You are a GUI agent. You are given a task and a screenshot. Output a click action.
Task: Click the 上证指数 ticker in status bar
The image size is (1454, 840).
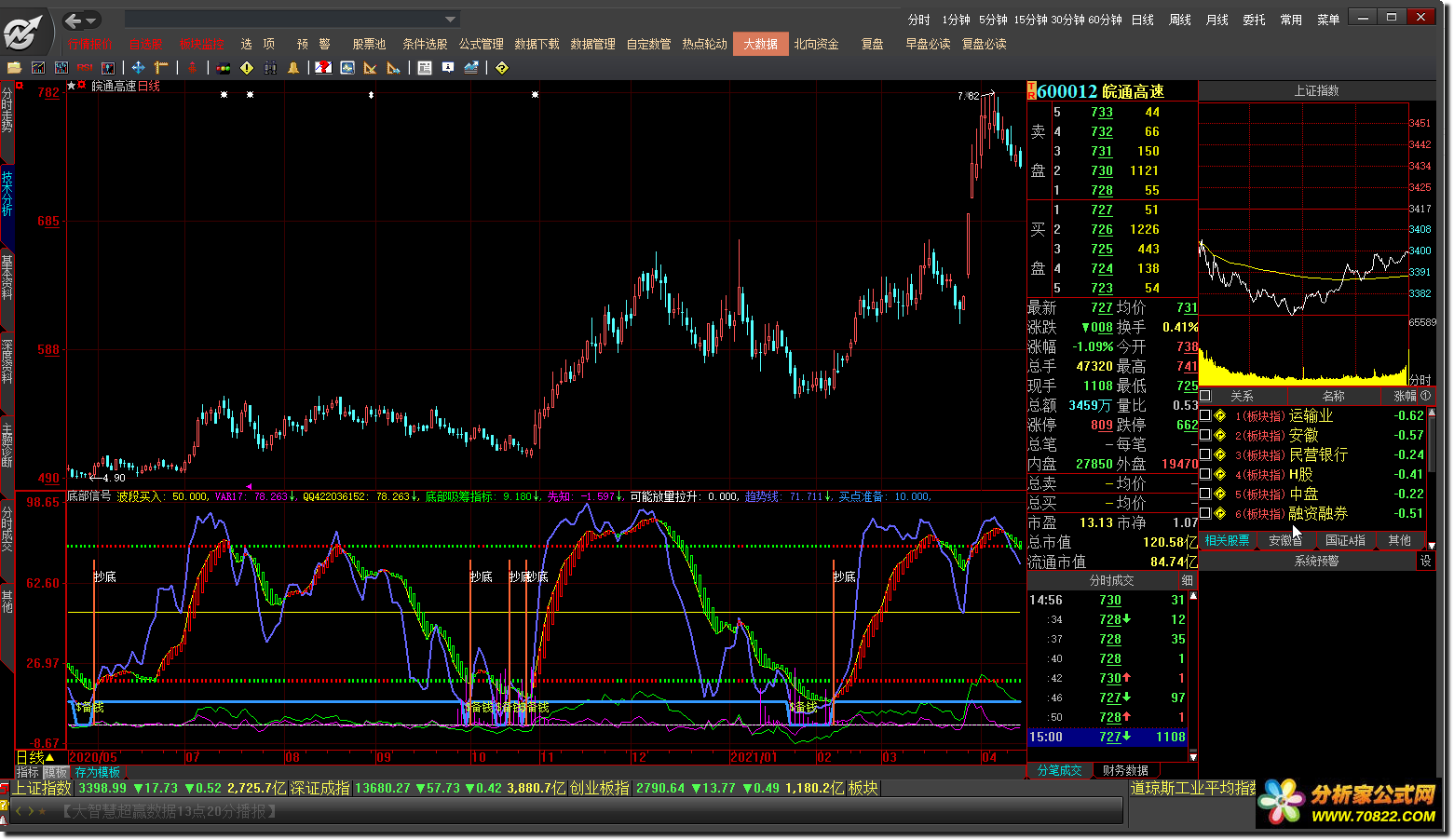pyautogui.click(x=42, y=788)
